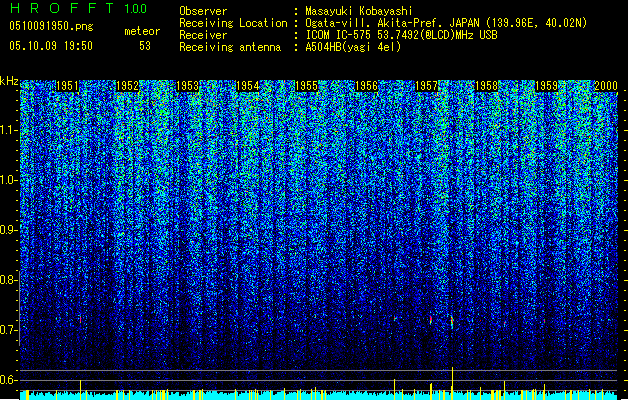
Task: Click the date stamp 05.10.09 19:50
Action: coord(51,46)
